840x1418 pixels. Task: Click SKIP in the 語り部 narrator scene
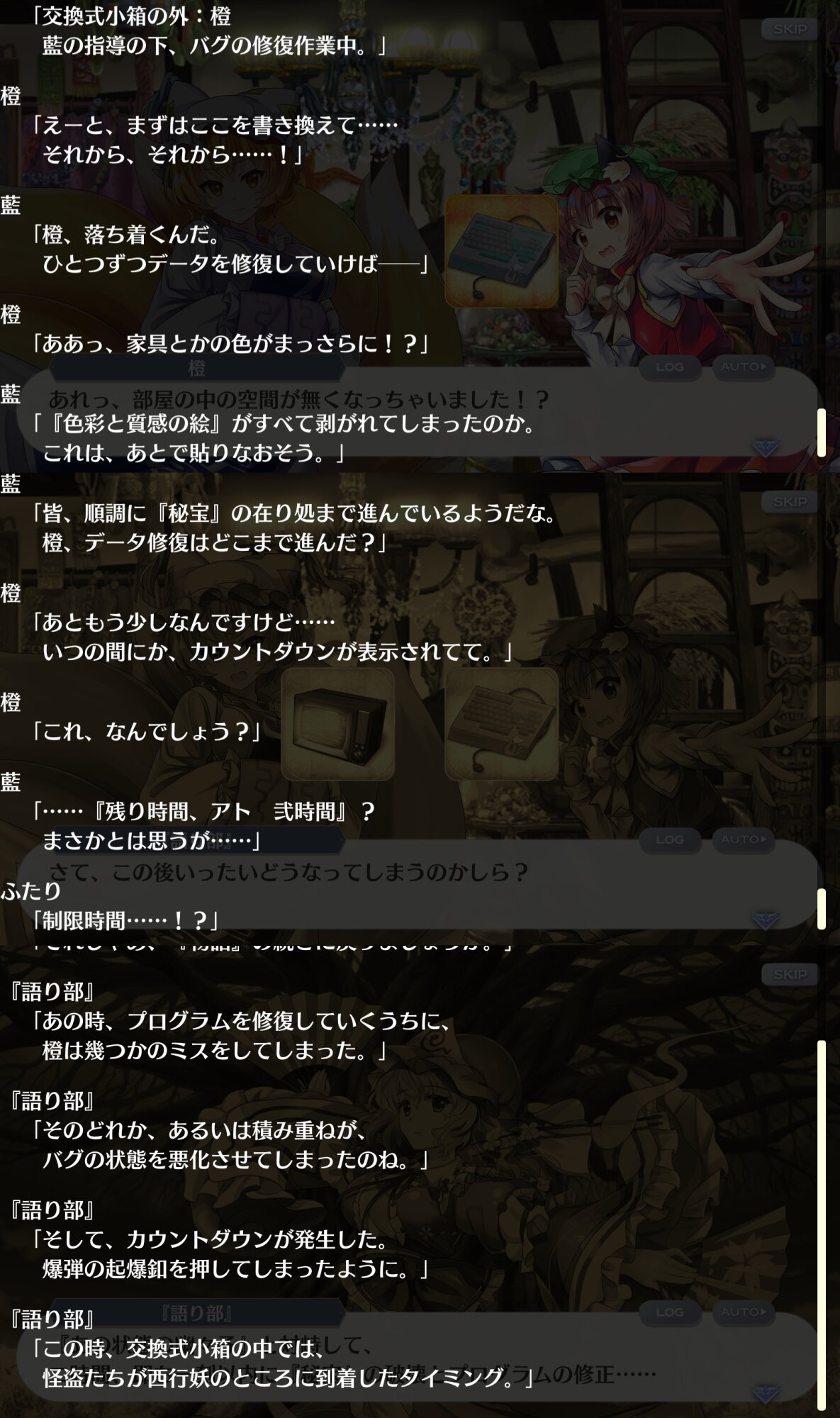pos(790,974)
